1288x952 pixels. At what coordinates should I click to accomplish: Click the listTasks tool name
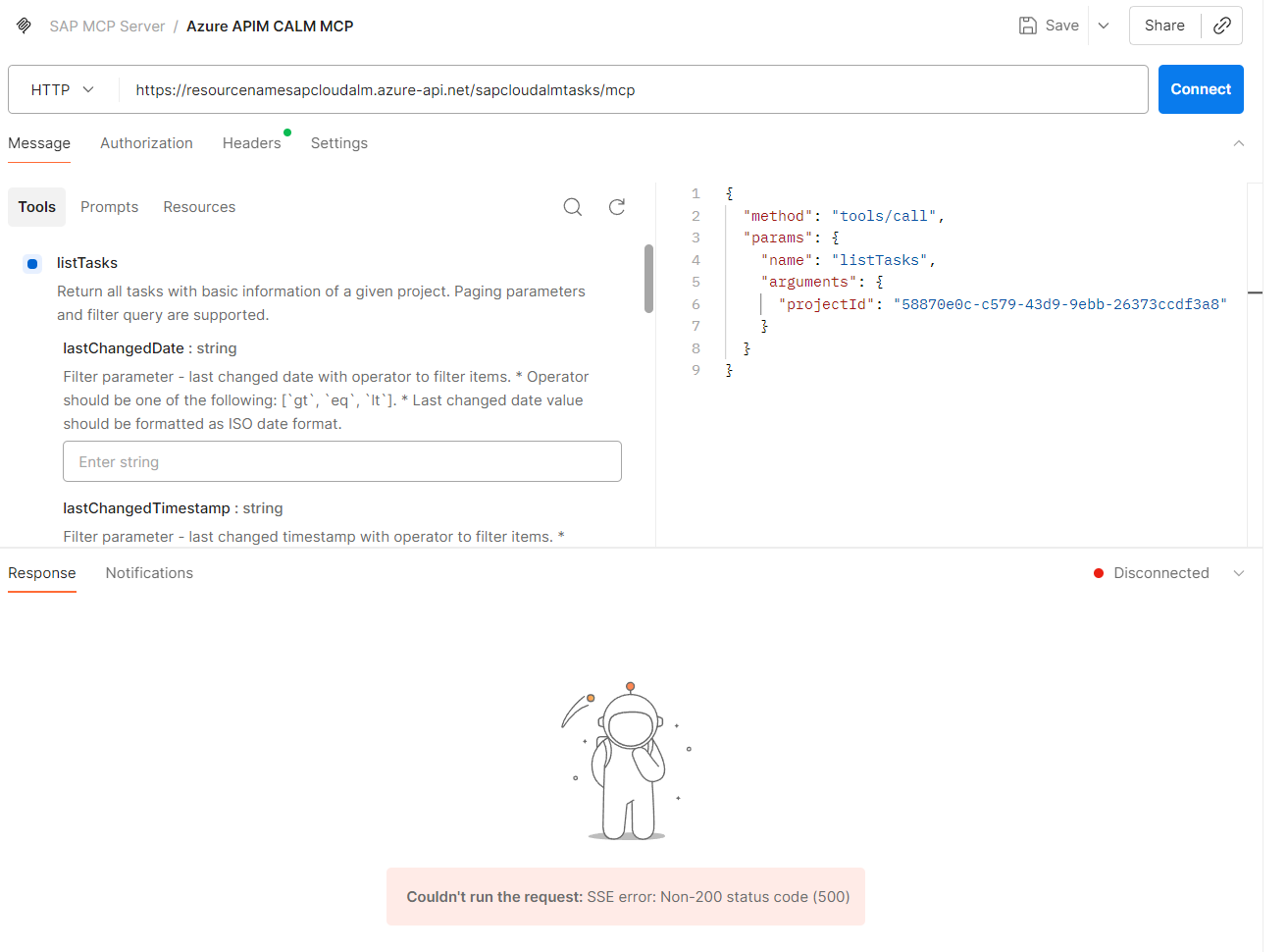(x=87, y=263)
